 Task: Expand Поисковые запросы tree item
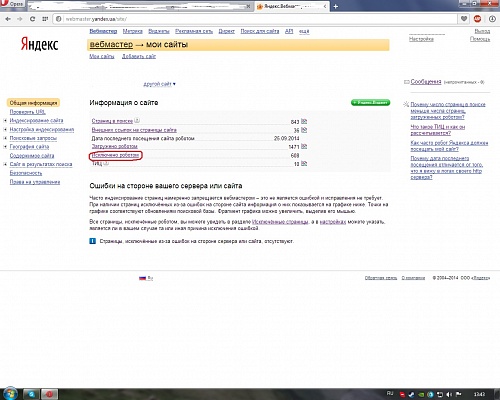(5, 138)
